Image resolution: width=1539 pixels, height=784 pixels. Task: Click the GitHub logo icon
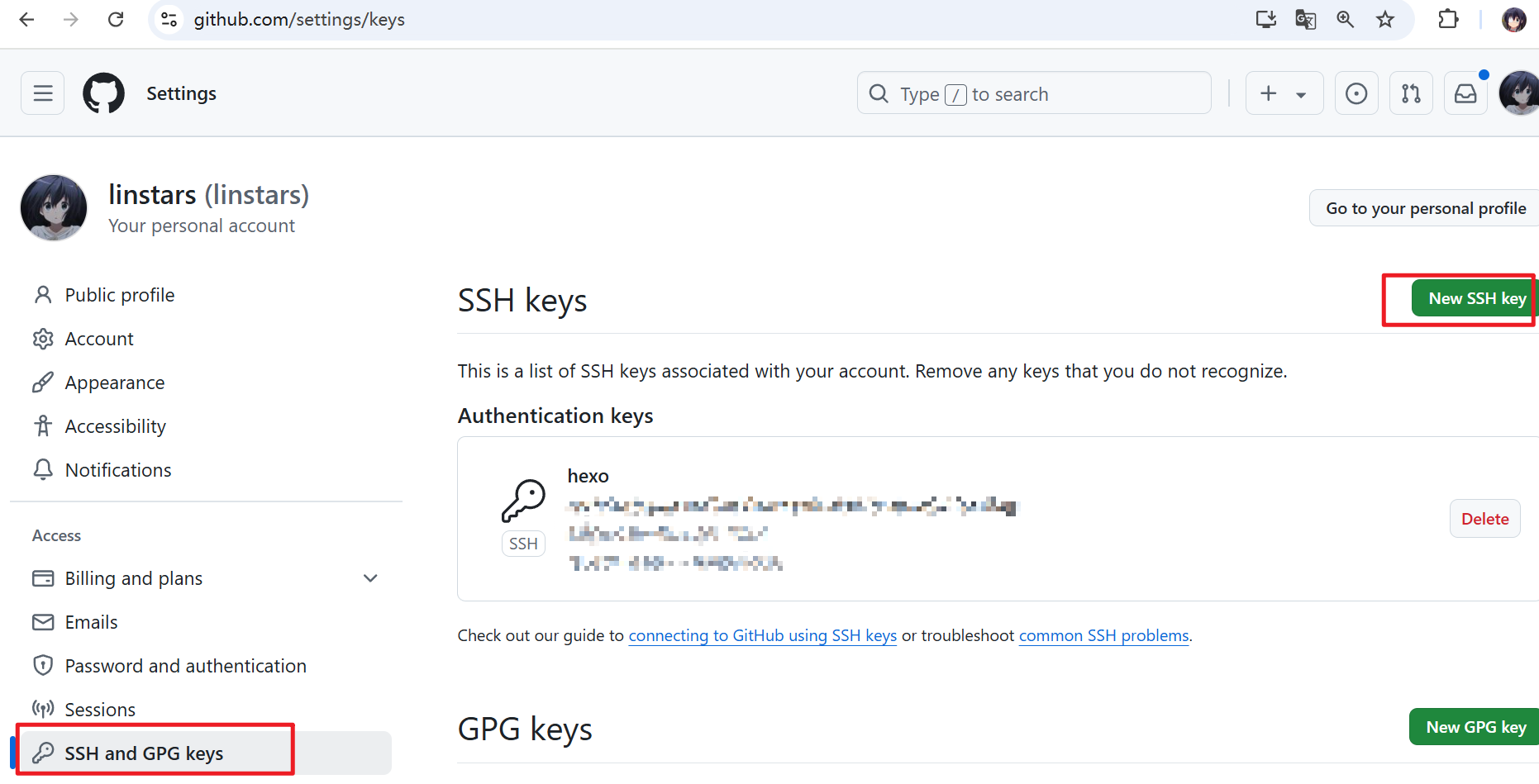coord(103,93)
